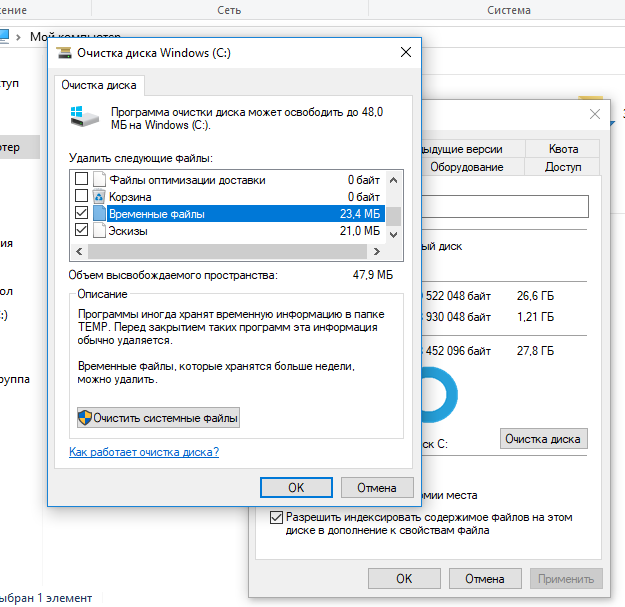The width and height of the screenshot is (625, 607).
Task: Click Мой компьютер in the address bar
Action: click(75, 36)
